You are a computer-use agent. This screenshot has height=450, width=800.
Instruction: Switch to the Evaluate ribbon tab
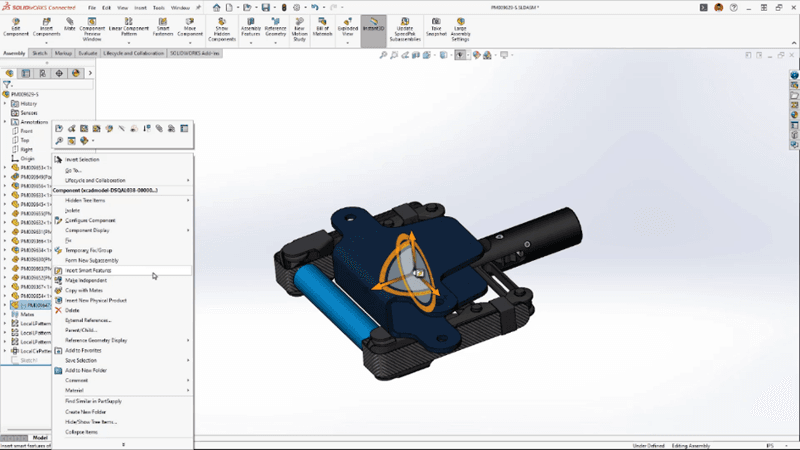88,53
